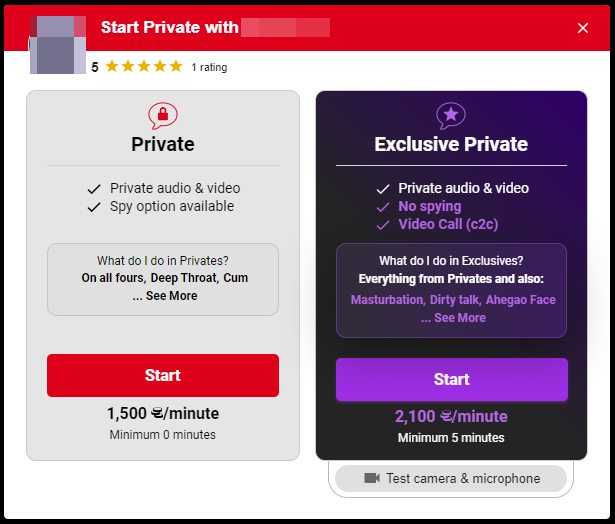Select the Private card heading
The image size is (615, 524).
pos(163,145)
